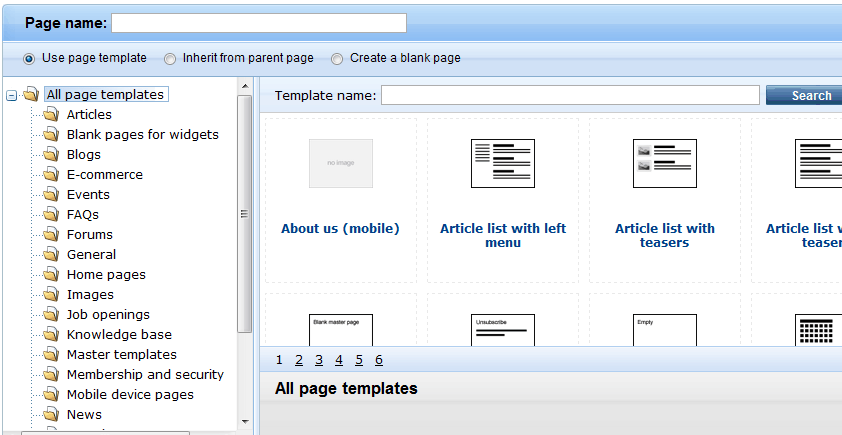Open the Forums category label
Image resolution: width=842 pixels, height=435 pixels.
90,234
